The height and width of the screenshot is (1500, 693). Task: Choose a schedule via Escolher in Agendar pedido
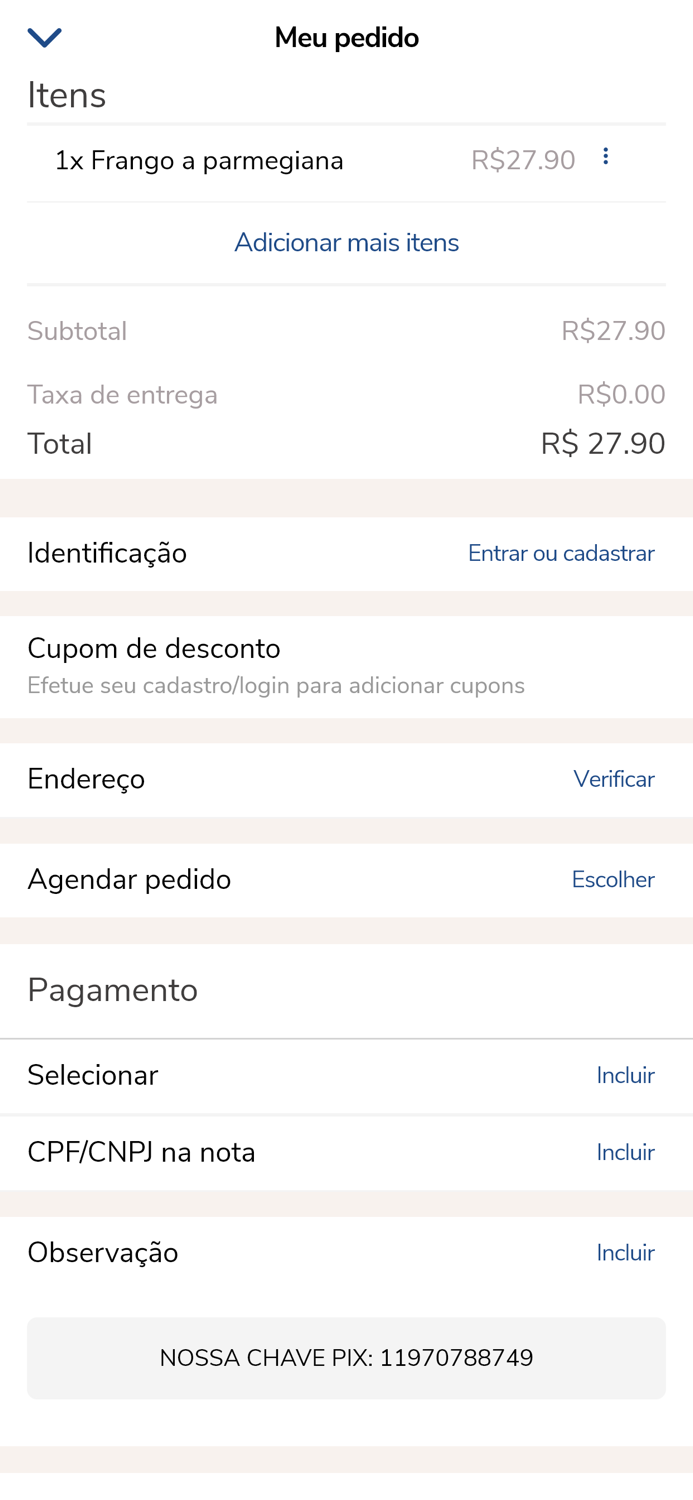(x=613, y=879)
